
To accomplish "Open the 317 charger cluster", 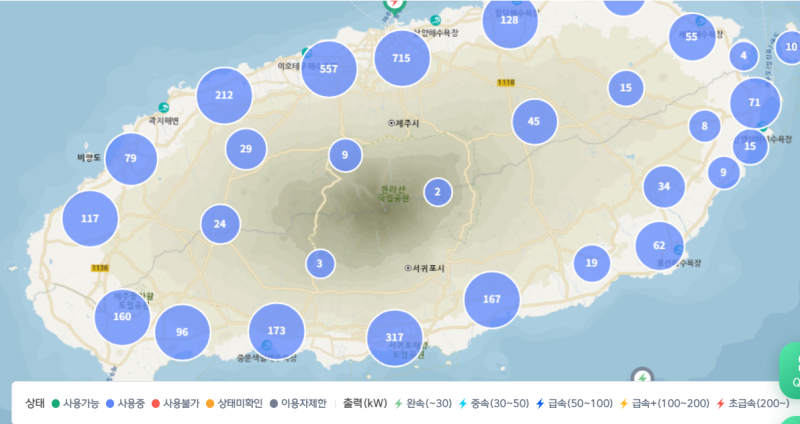I will click(x=395, y=338).
